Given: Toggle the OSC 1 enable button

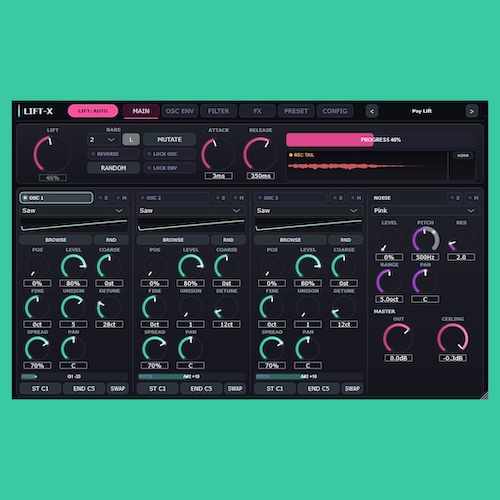Looking at the screenshot, I should pos(56,198).
